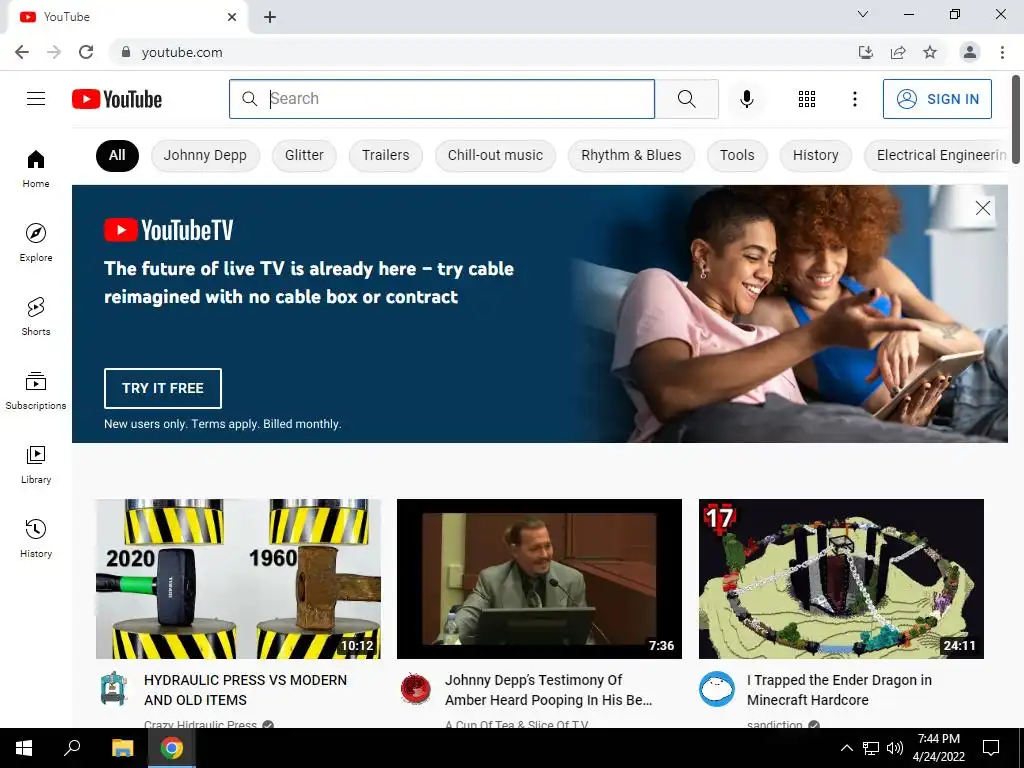This screenshot has width=1024, height=768.
Task: Open the hamburger guide menu
Action: (36, 99)
